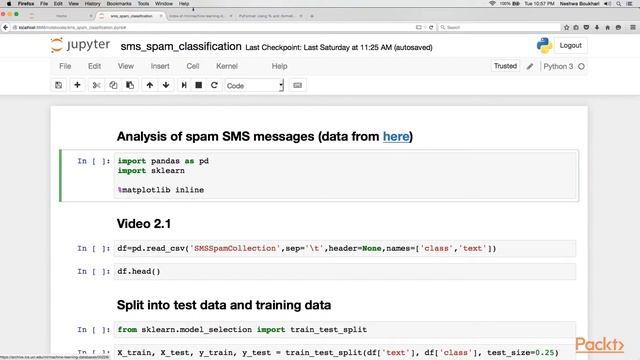This screenshot has width=640, height=360.
Task: Click 'Split into test data and training data' heading
Action: (224, 305)
